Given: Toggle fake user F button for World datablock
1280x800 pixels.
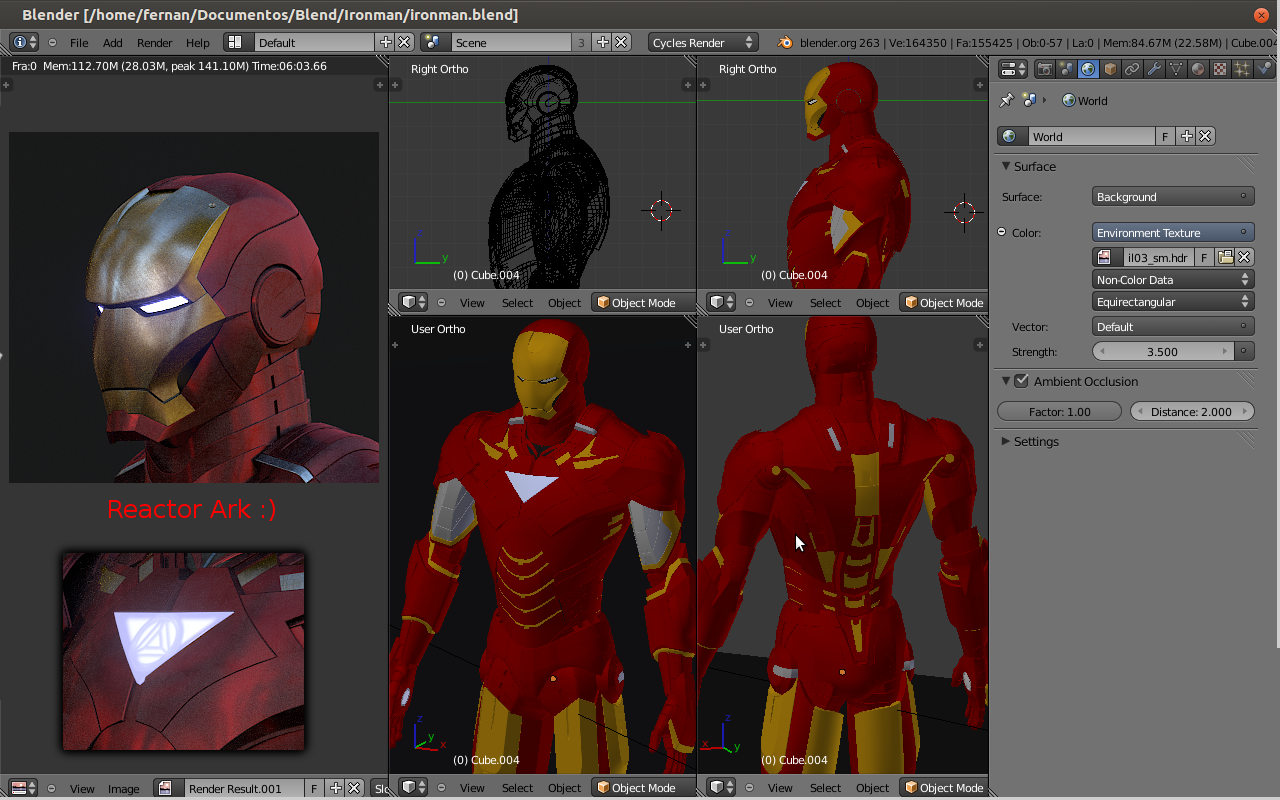Looking at the screenshot, I should 1165,136.
